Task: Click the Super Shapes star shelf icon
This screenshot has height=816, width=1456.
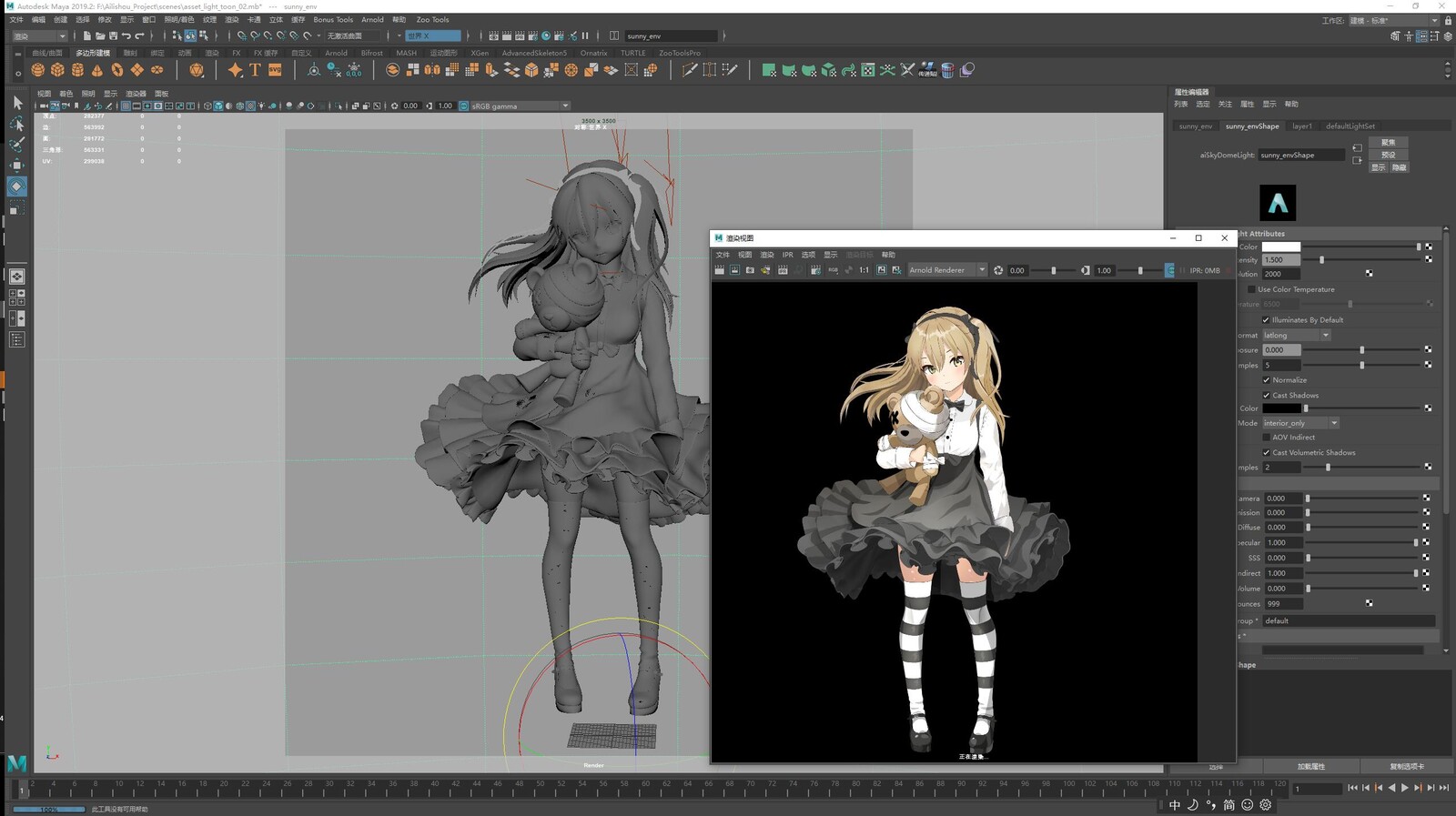Action: tap(236, 70)
